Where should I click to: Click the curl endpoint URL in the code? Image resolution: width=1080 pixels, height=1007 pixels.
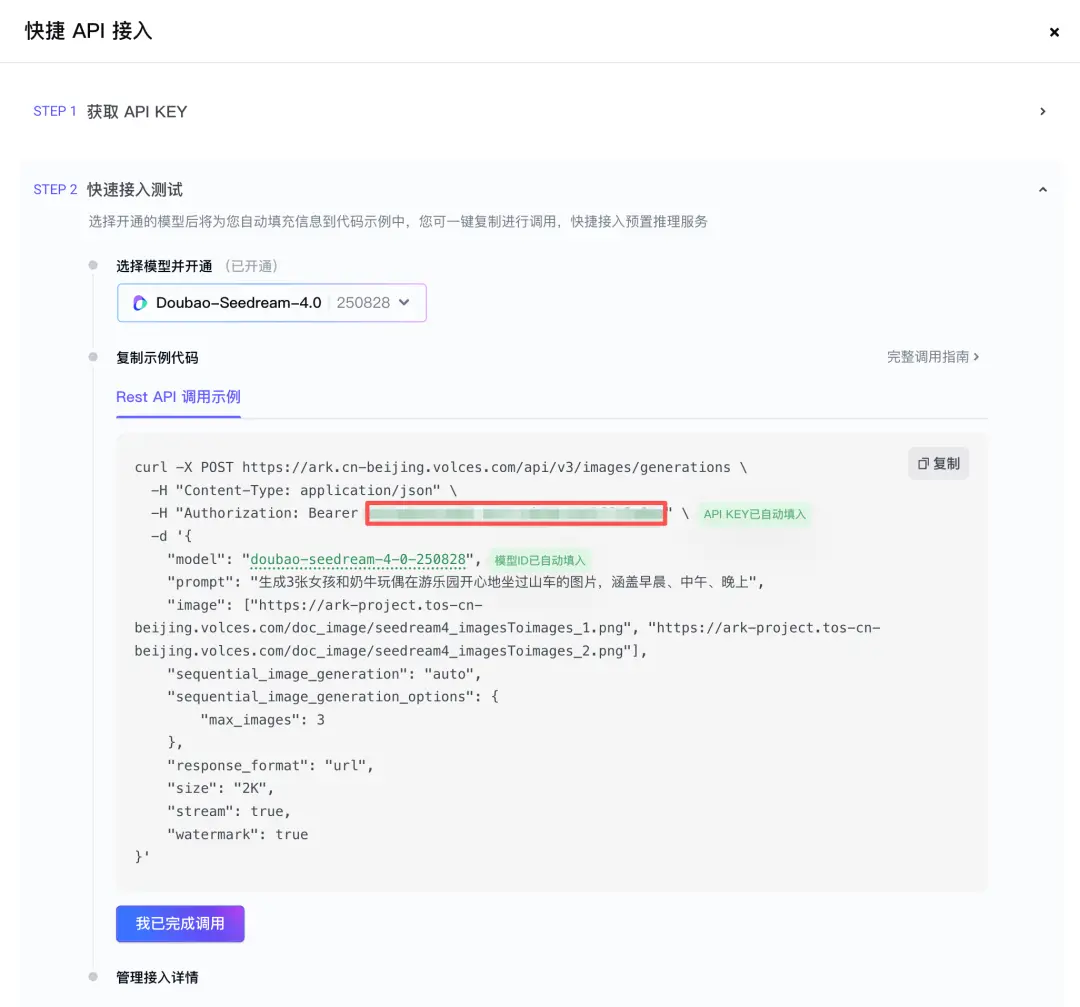pos(486,467)
